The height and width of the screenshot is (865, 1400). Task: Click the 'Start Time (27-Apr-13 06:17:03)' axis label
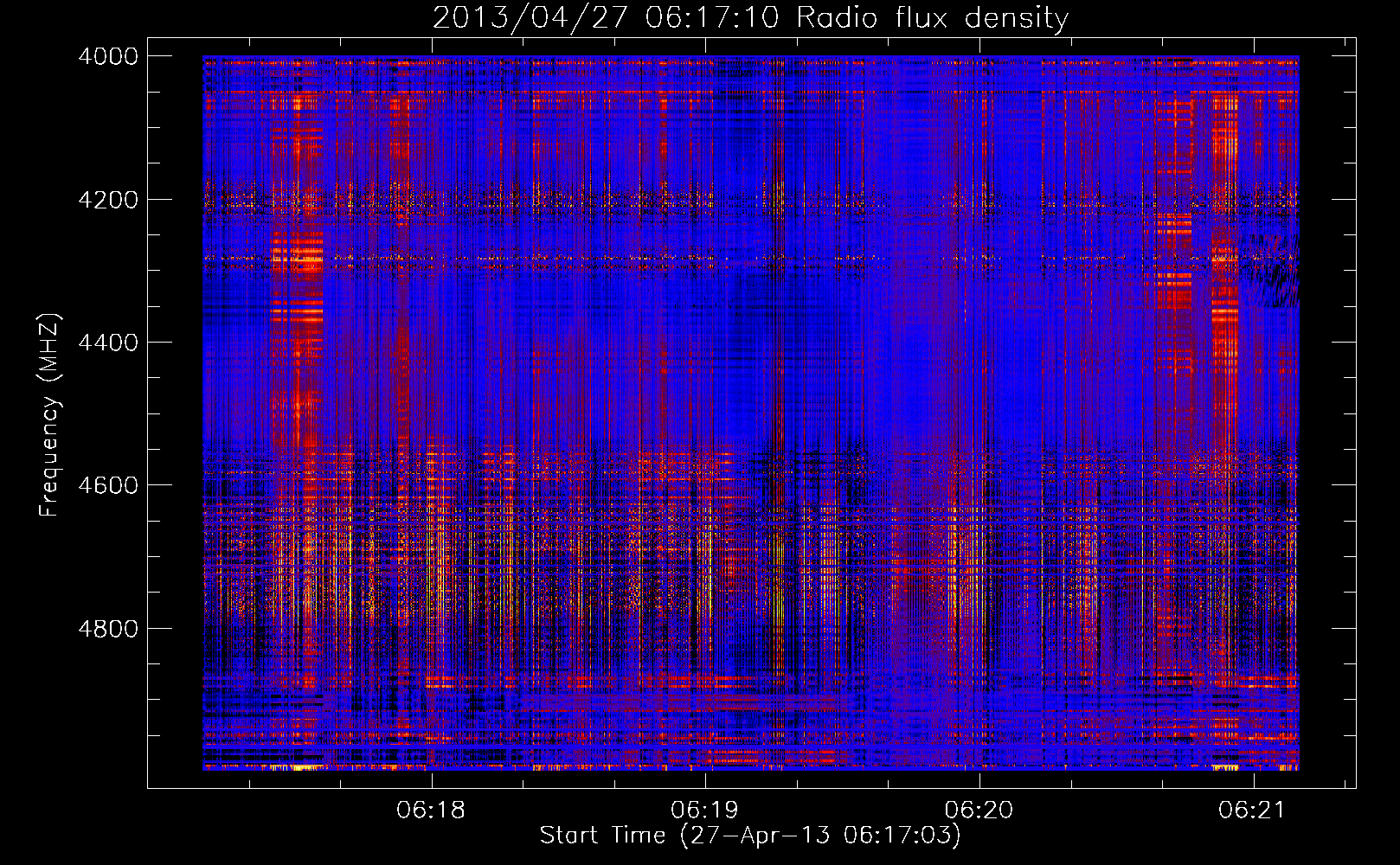(750, 836)
